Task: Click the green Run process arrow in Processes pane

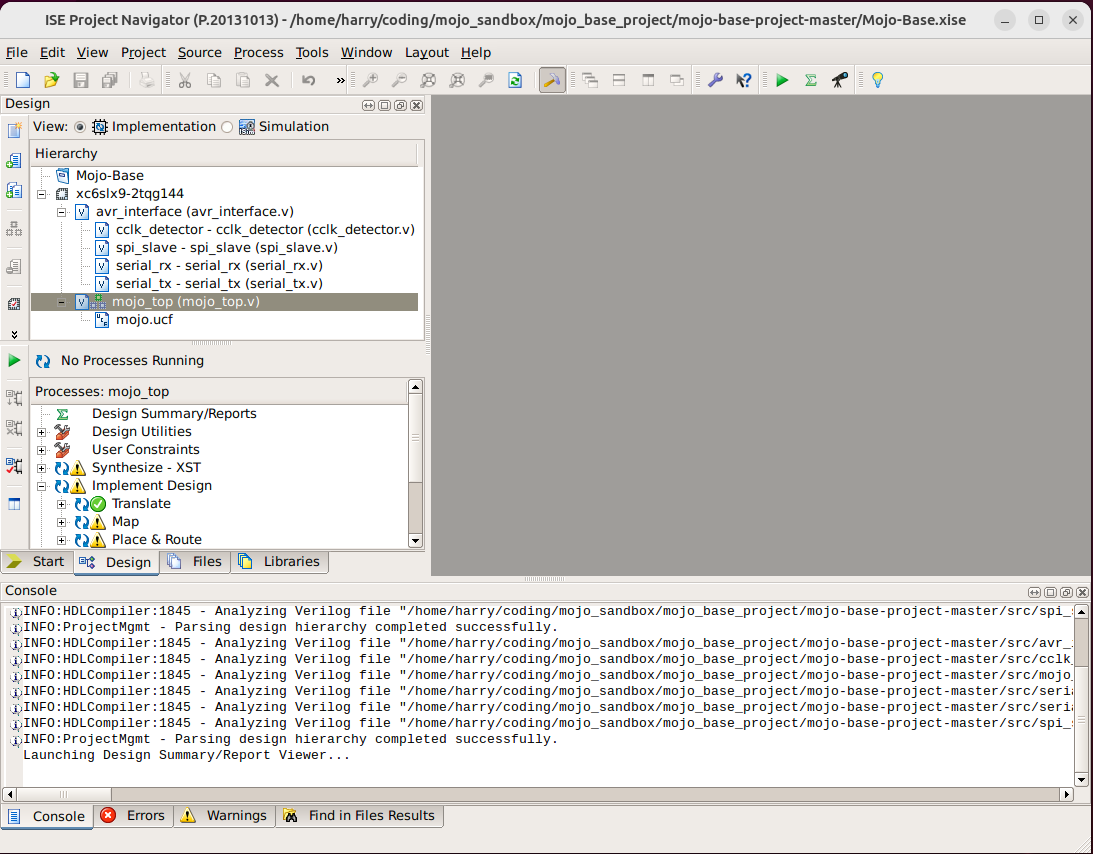Action: coord(14,360)
